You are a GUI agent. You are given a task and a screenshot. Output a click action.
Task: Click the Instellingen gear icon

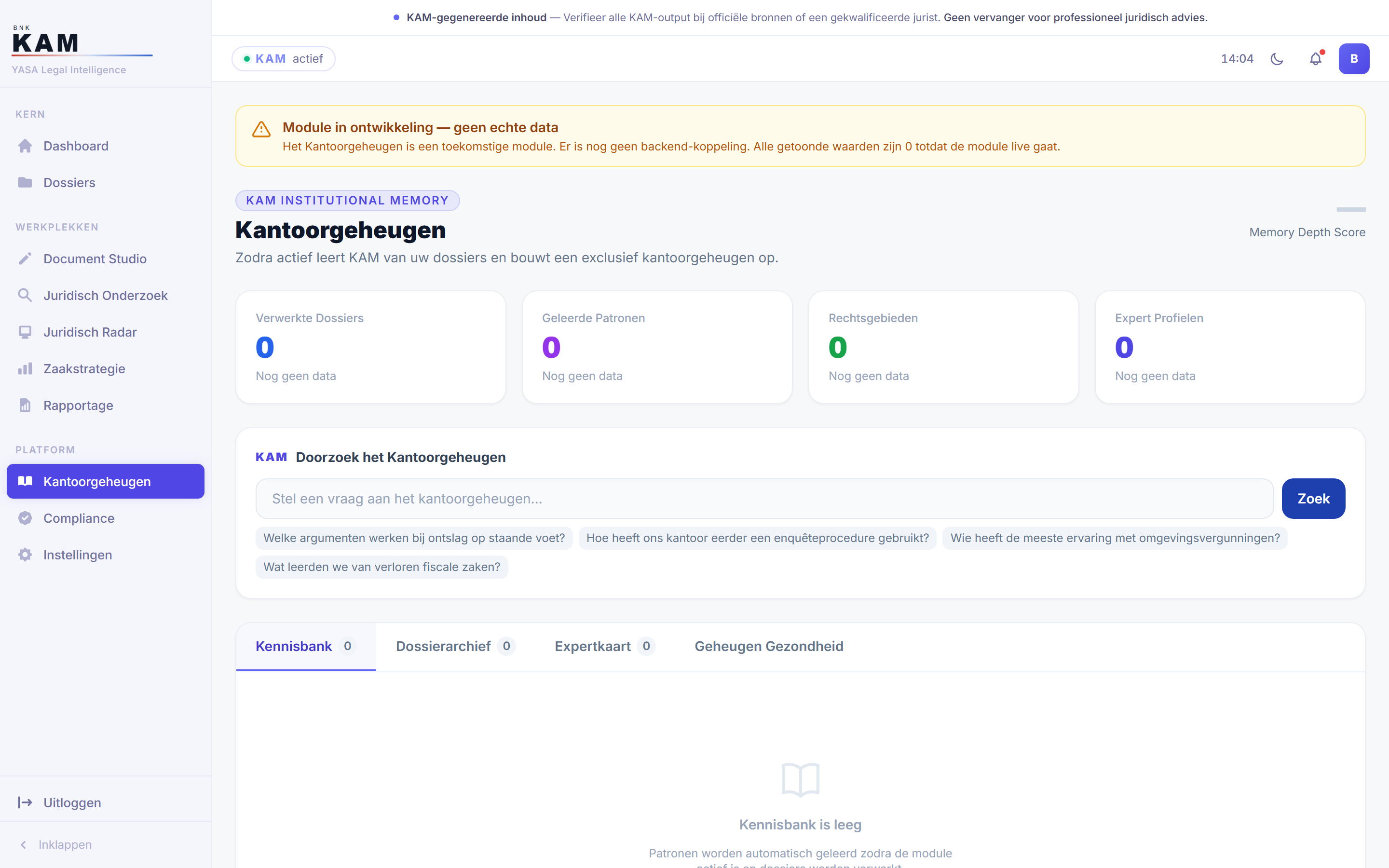click(x=25, y=555)
